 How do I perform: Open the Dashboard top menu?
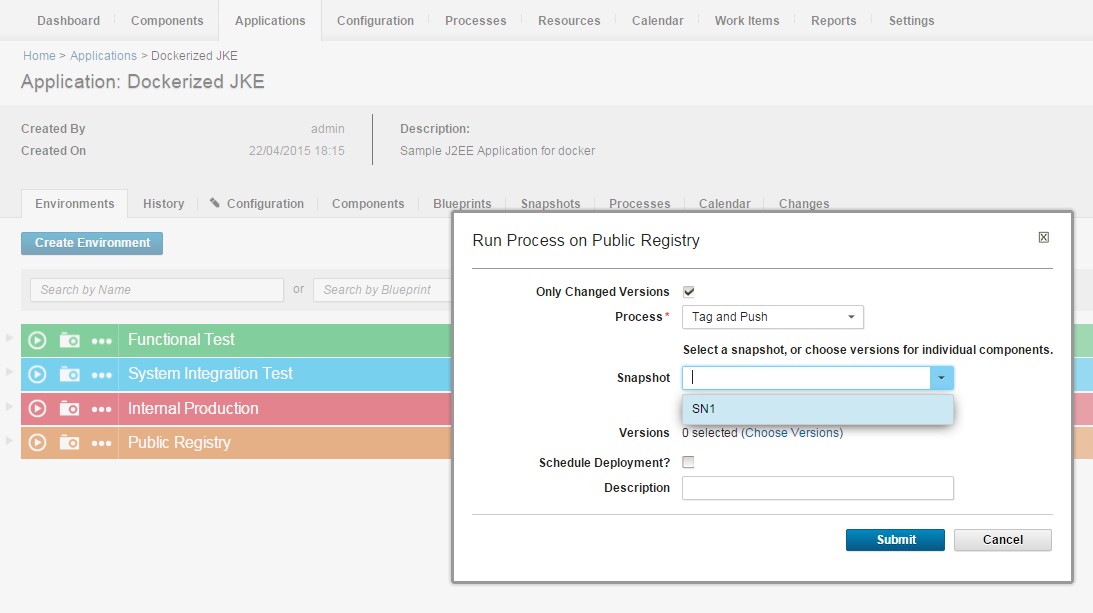tap(68, 21)
